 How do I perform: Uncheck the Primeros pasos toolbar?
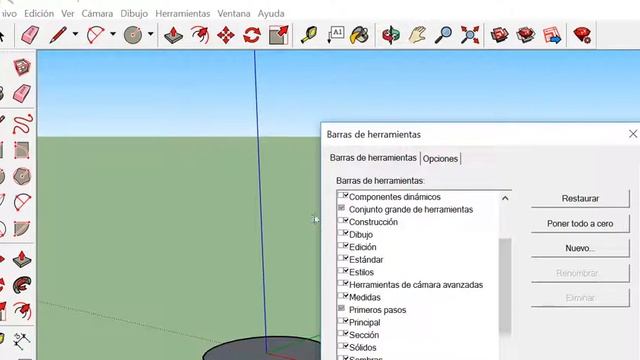(342, 309)
